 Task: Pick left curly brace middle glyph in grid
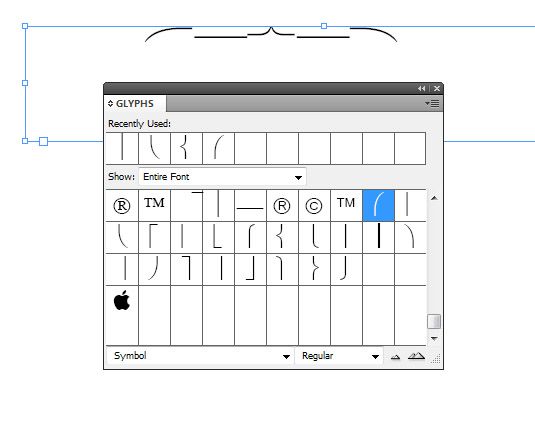pyautogui.click(x=282, y=237)
